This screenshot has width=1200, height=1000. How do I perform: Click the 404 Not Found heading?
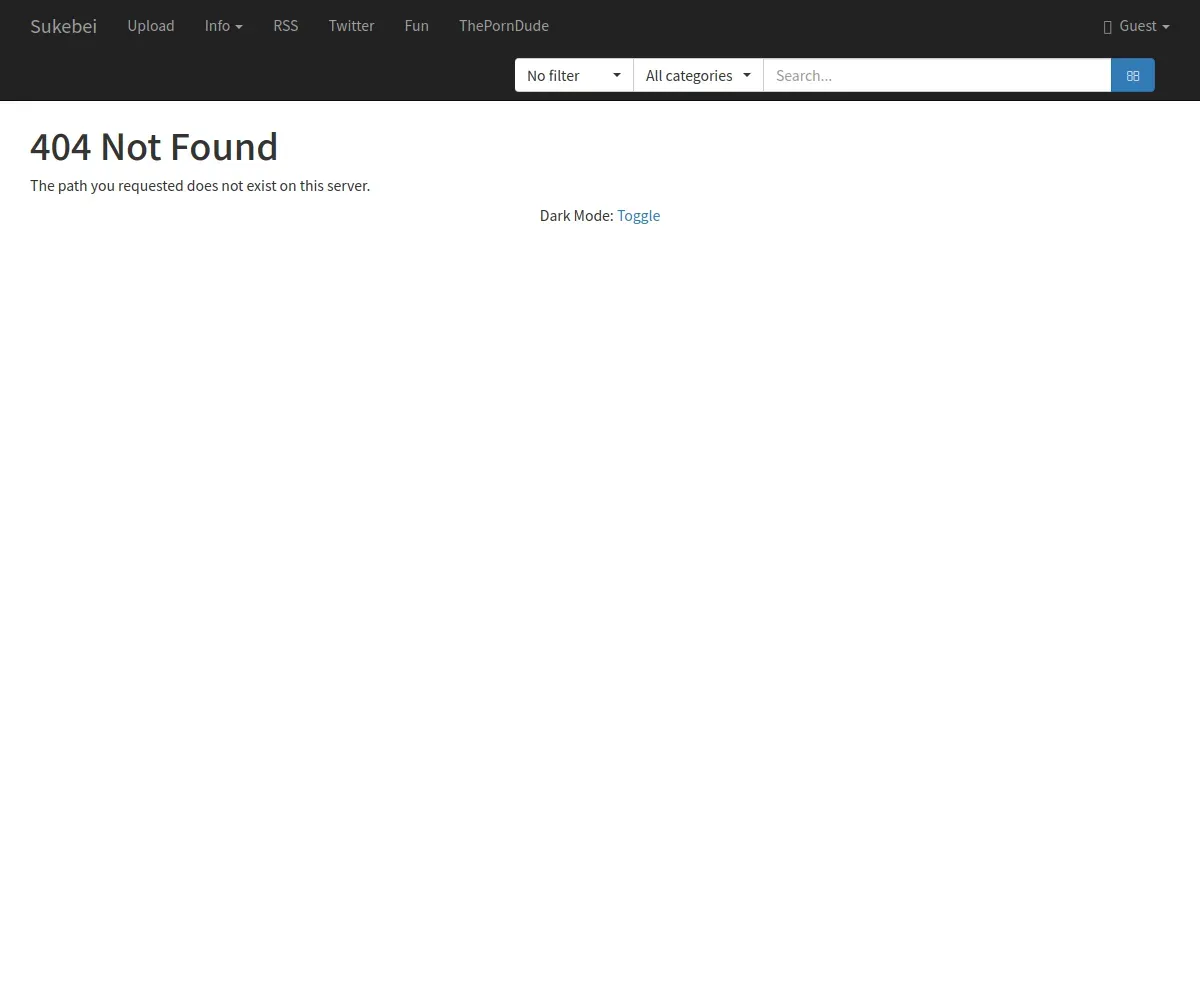tap(154, 147)
